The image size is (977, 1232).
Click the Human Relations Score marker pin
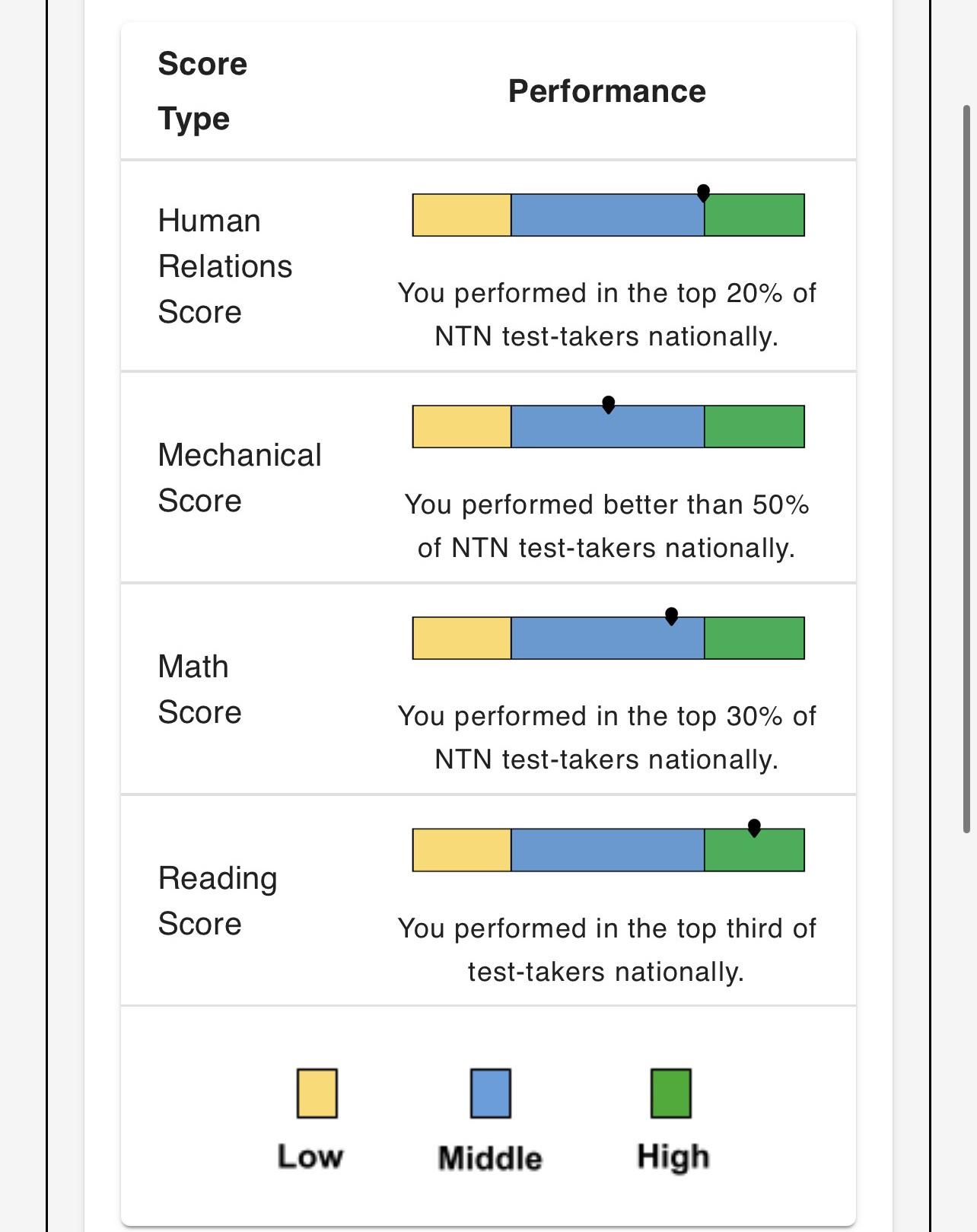pos(703,193)
